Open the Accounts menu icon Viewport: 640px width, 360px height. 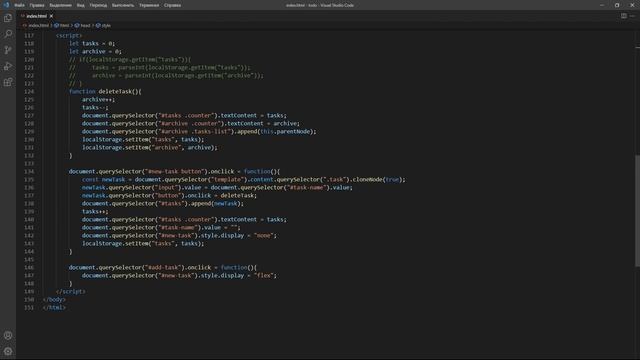8,336
